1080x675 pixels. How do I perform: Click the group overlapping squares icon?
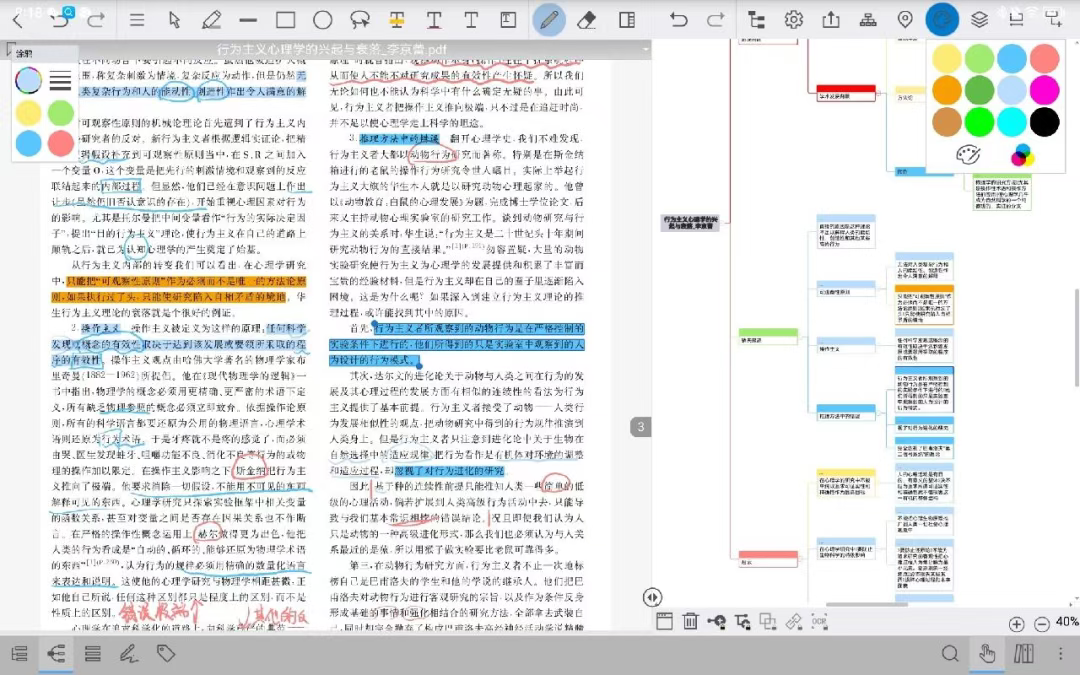[x=767, y=621]
